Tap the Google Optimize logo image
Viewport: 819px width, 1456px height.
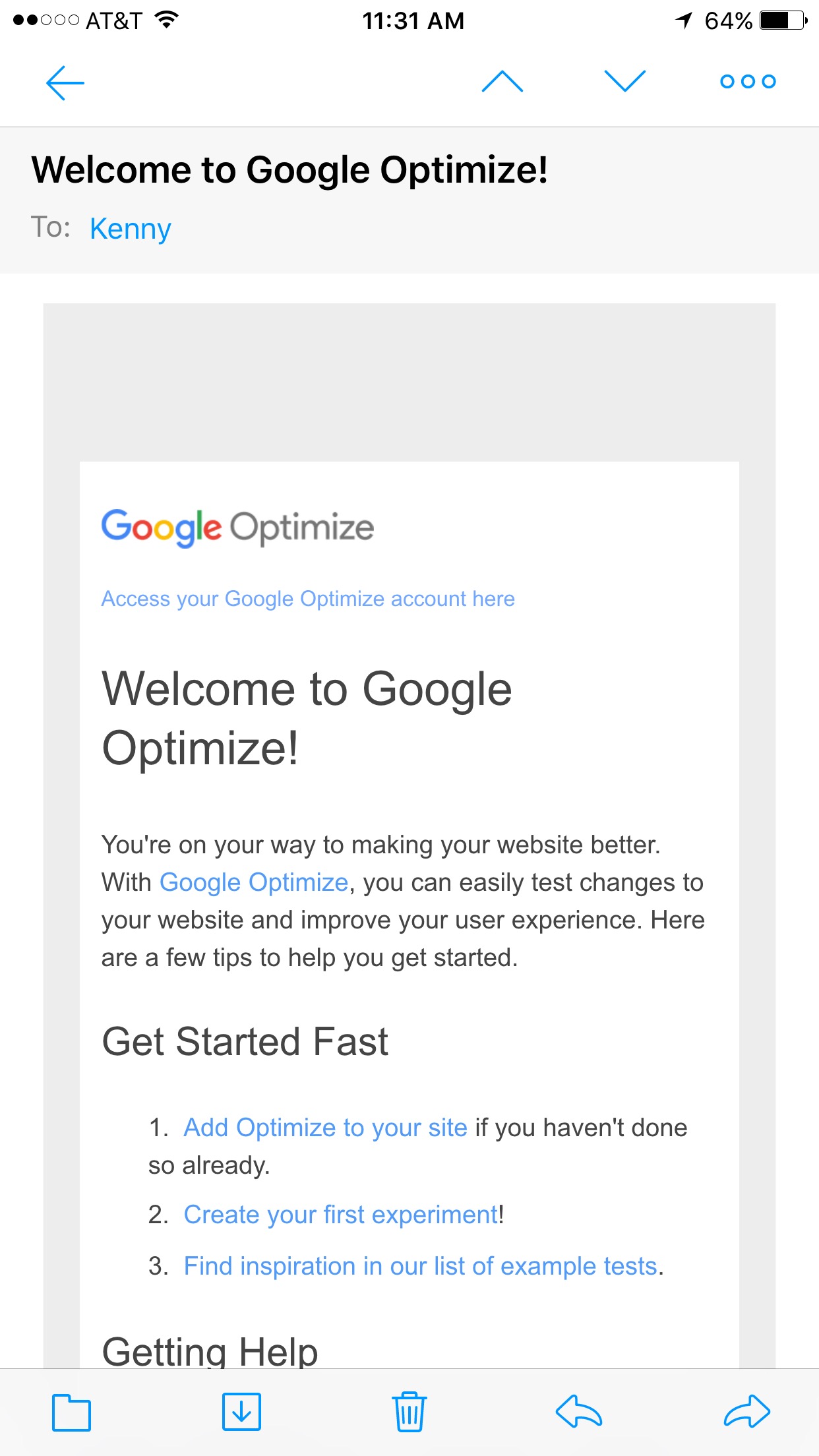click(237, 528)
